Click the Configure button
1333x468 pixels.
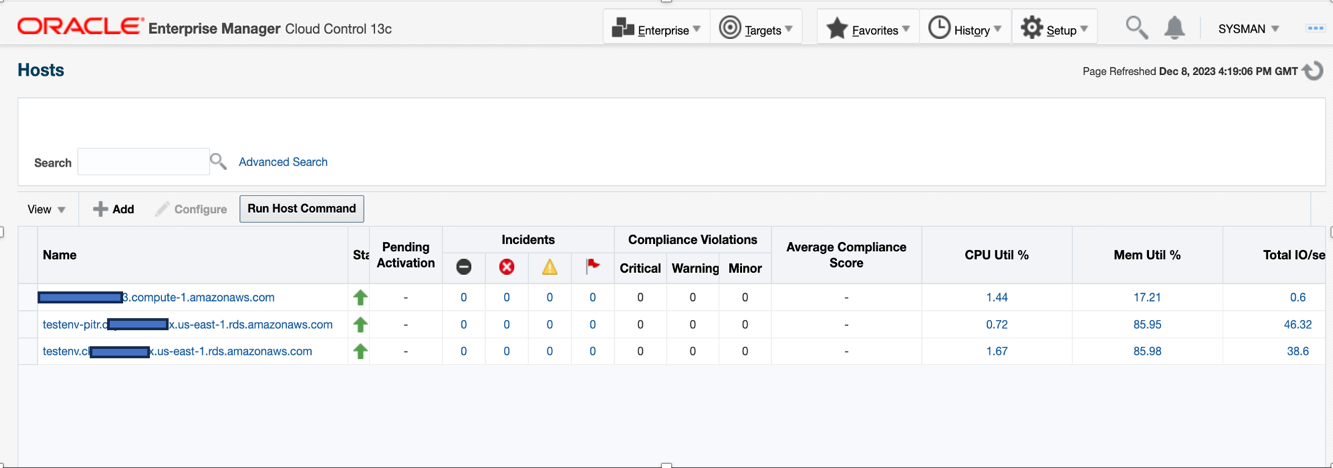[191, 209]
